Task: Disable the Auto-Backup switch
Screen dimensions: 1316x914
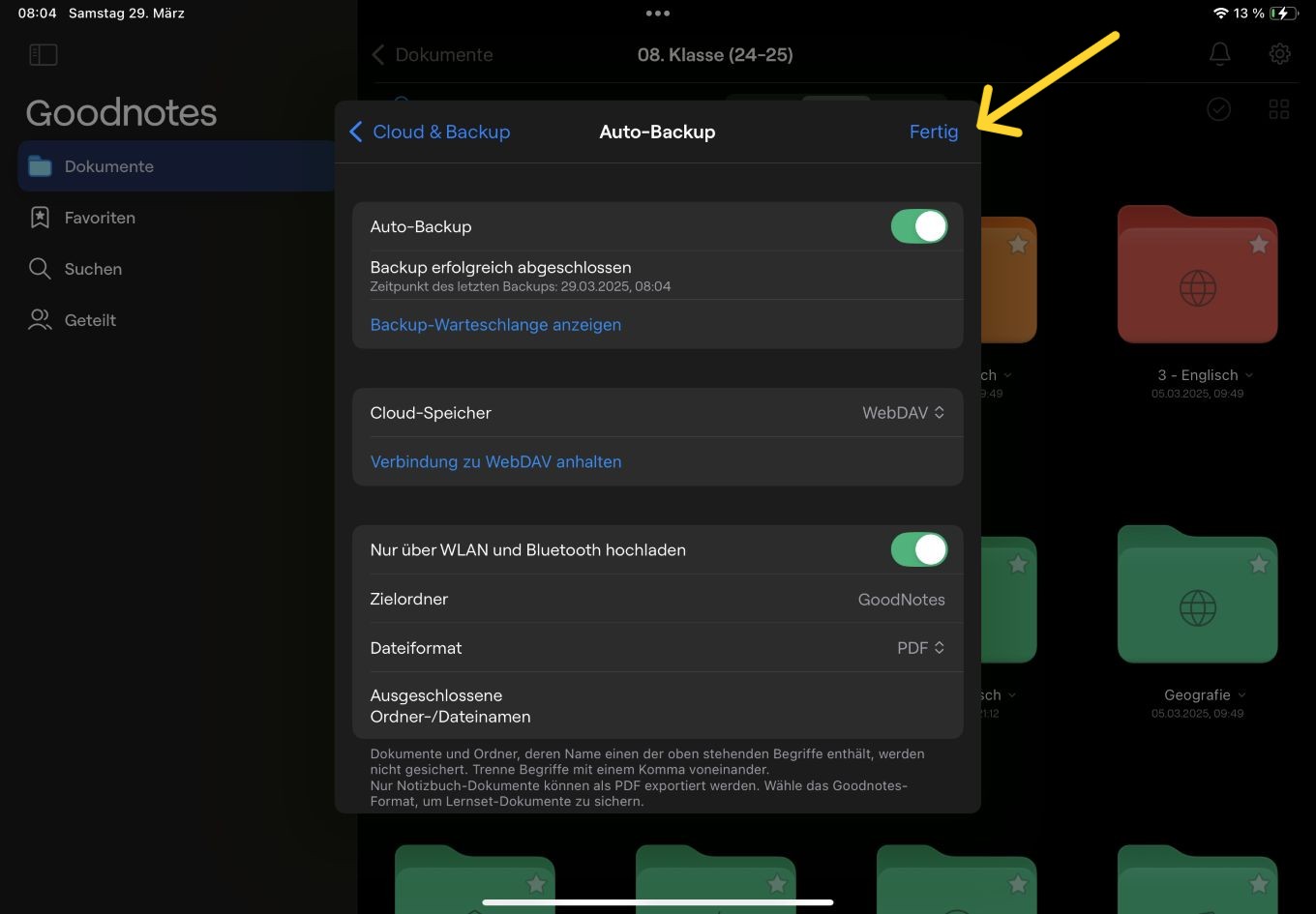Action: (918, 226)
